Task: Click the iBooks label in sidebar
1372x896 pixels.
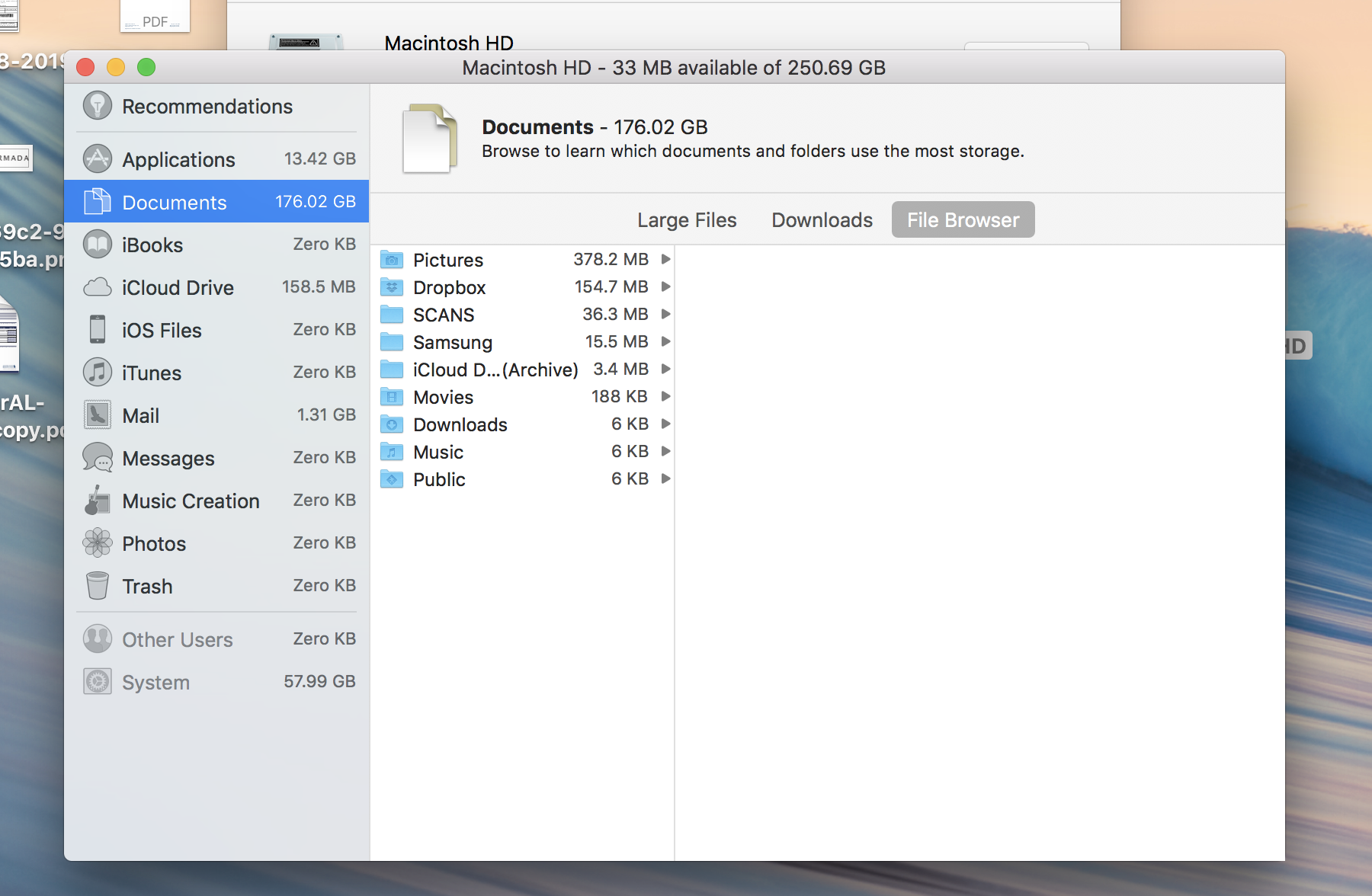Action: pyautogui.click(x=152, y=245)
